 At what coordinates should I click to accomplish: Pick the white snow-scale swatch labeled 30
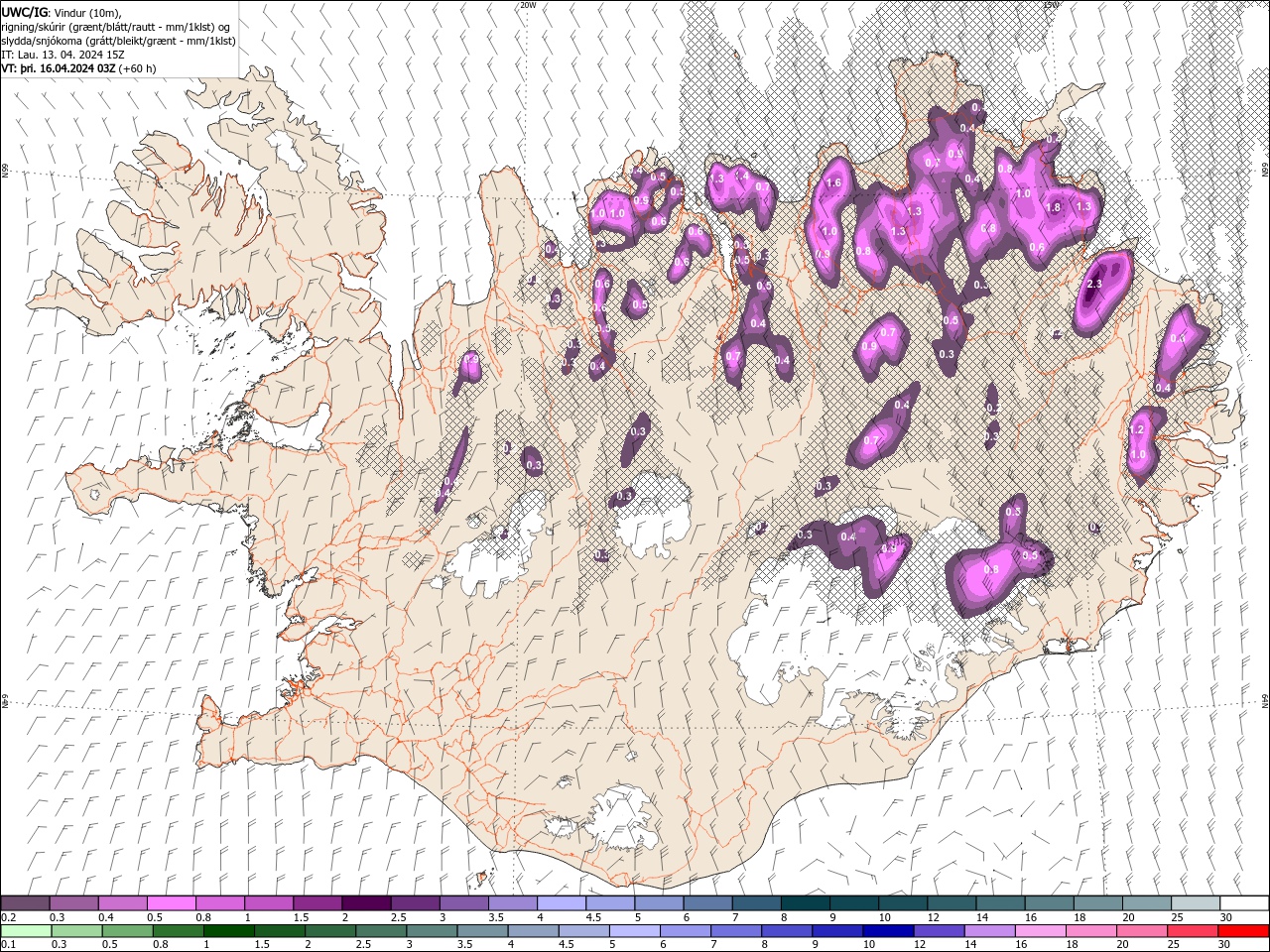pos(1243,903)
